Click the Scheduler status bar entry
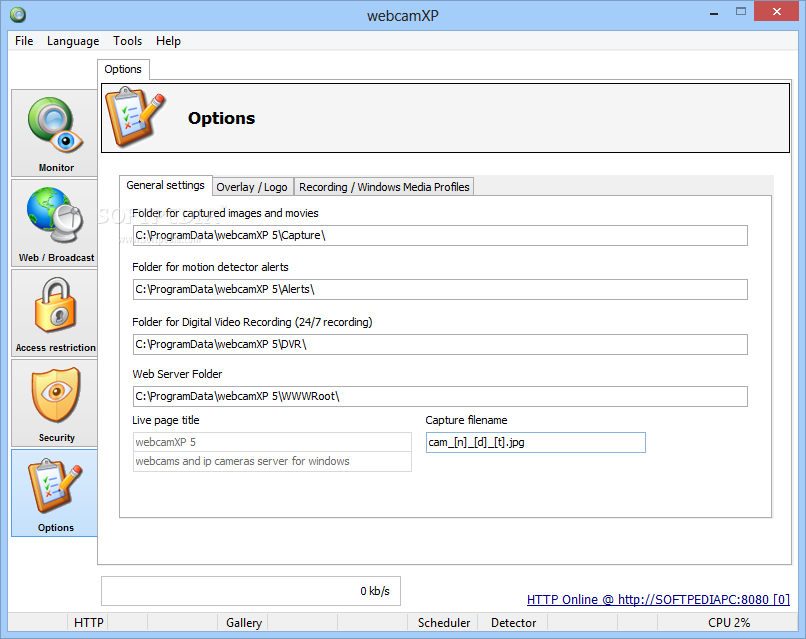This screenshot has width=806, height=639. (x=444, y=623)
